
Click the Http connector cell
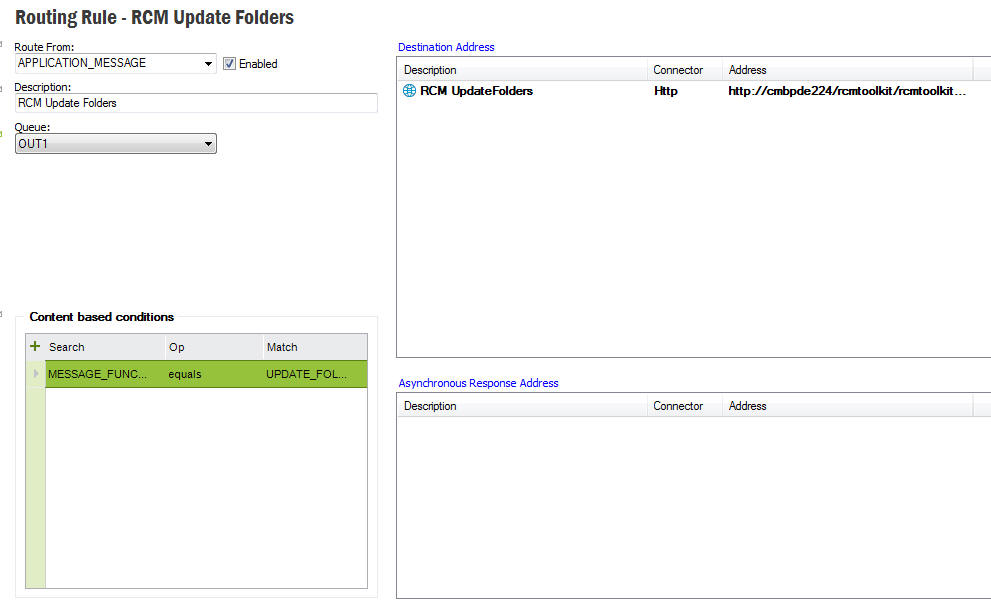pyautogui.click(x=665, y=91)
